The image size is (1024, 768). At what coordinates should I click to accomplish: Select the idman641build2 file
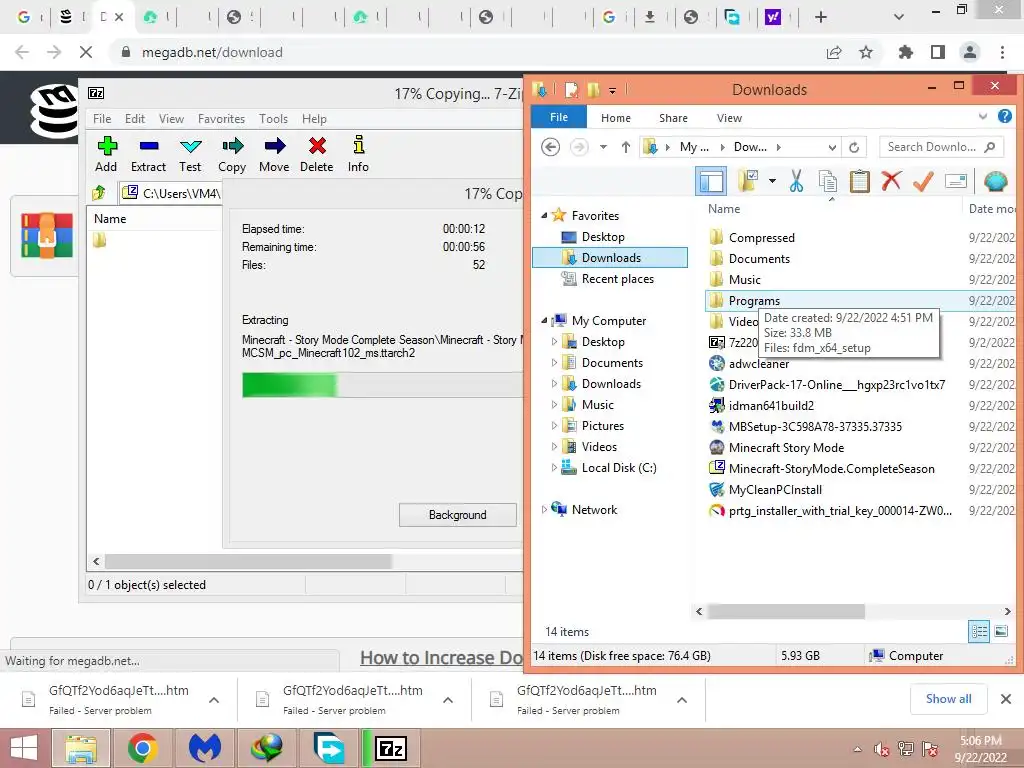(x=771, y=406)
